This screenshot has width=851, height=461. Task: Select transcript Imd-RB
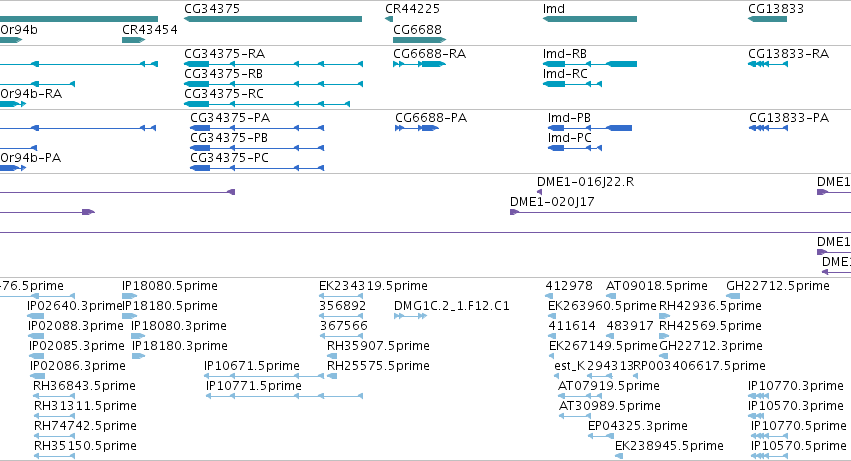564,54
